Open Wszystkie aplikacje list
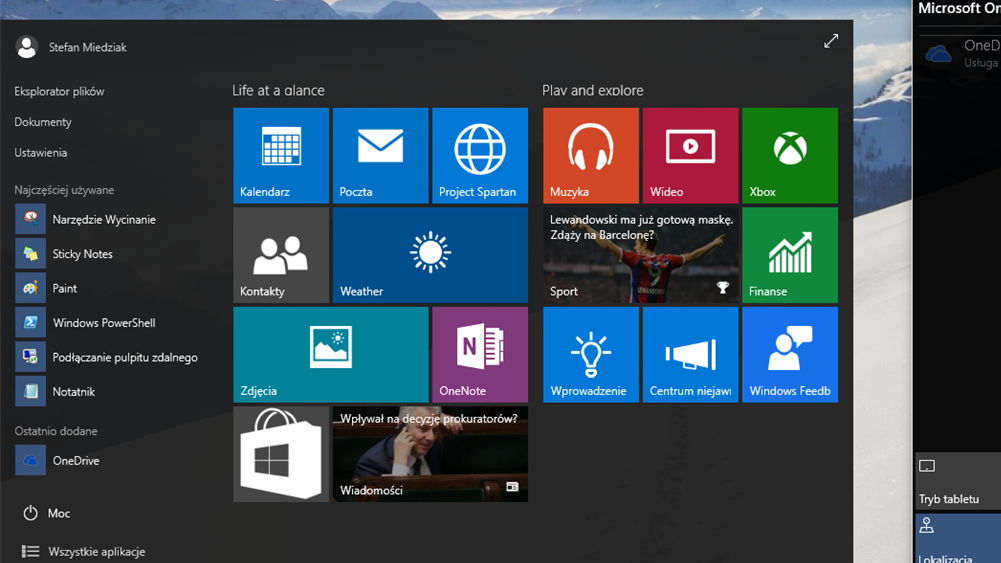 84,552
